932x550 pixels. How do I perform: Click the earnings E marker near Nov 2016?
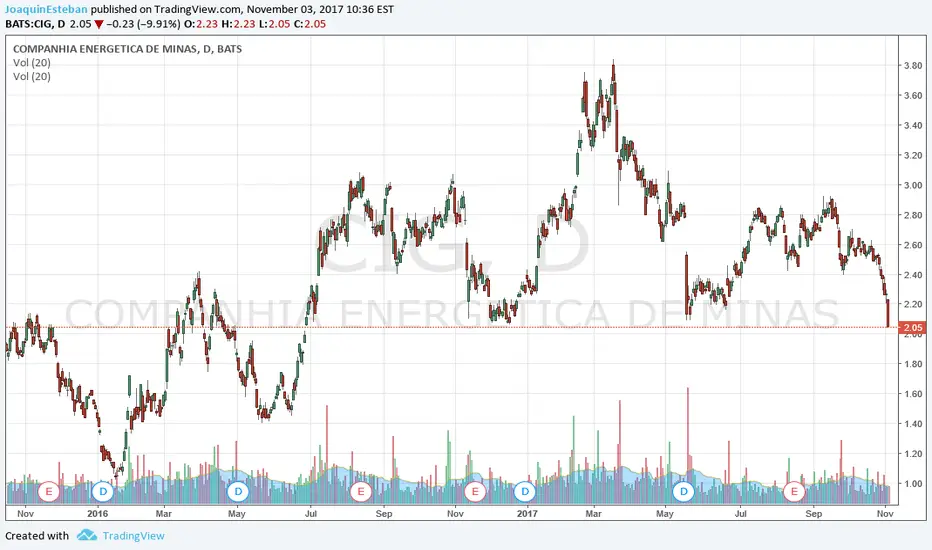474,492
